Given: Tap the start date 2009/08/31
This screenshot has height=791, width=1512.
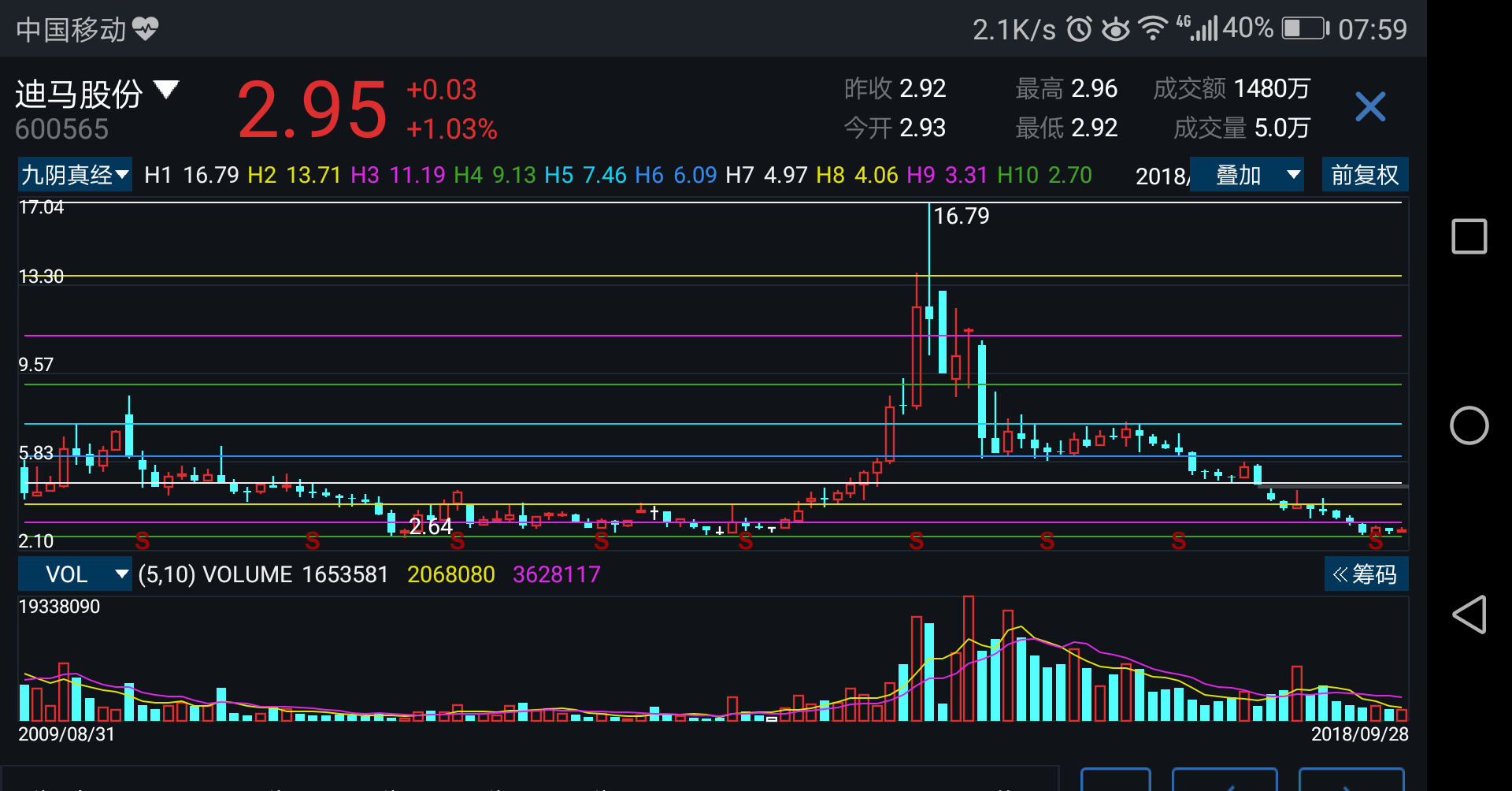Looking at the screenshot, I should [67, 734].
